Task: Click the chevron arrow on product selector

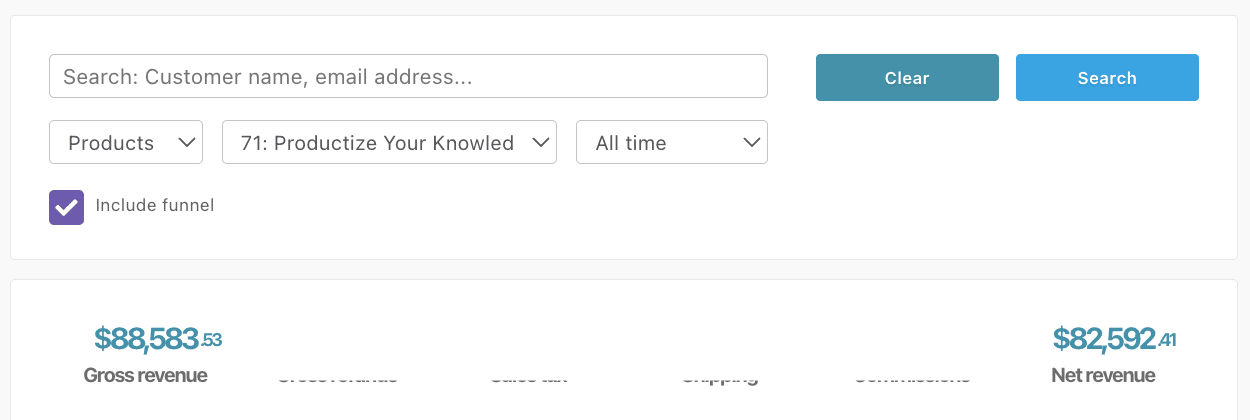Action: tap(540, 143)
